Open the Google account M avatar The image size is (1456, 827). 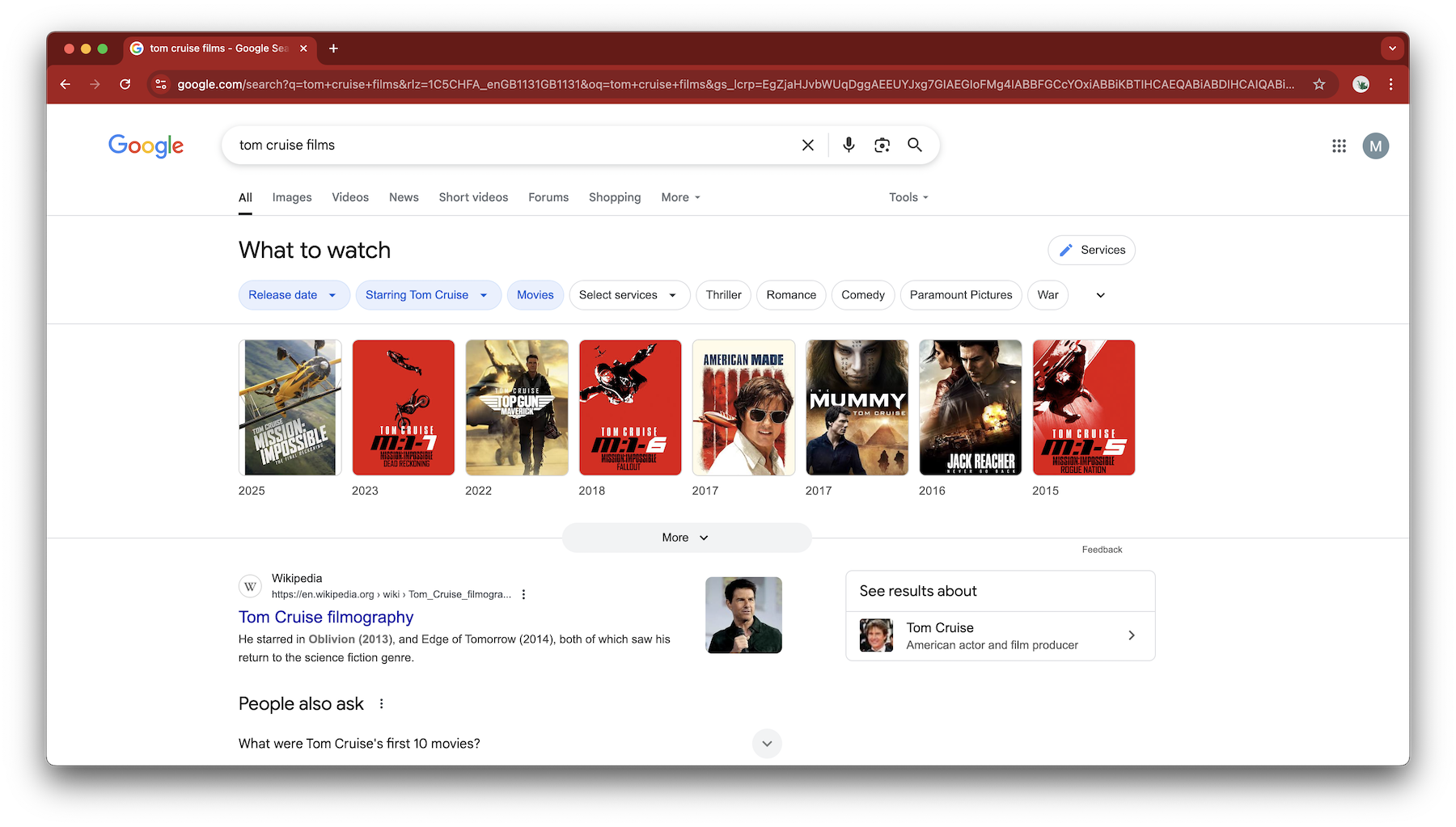coord(1376,146)
